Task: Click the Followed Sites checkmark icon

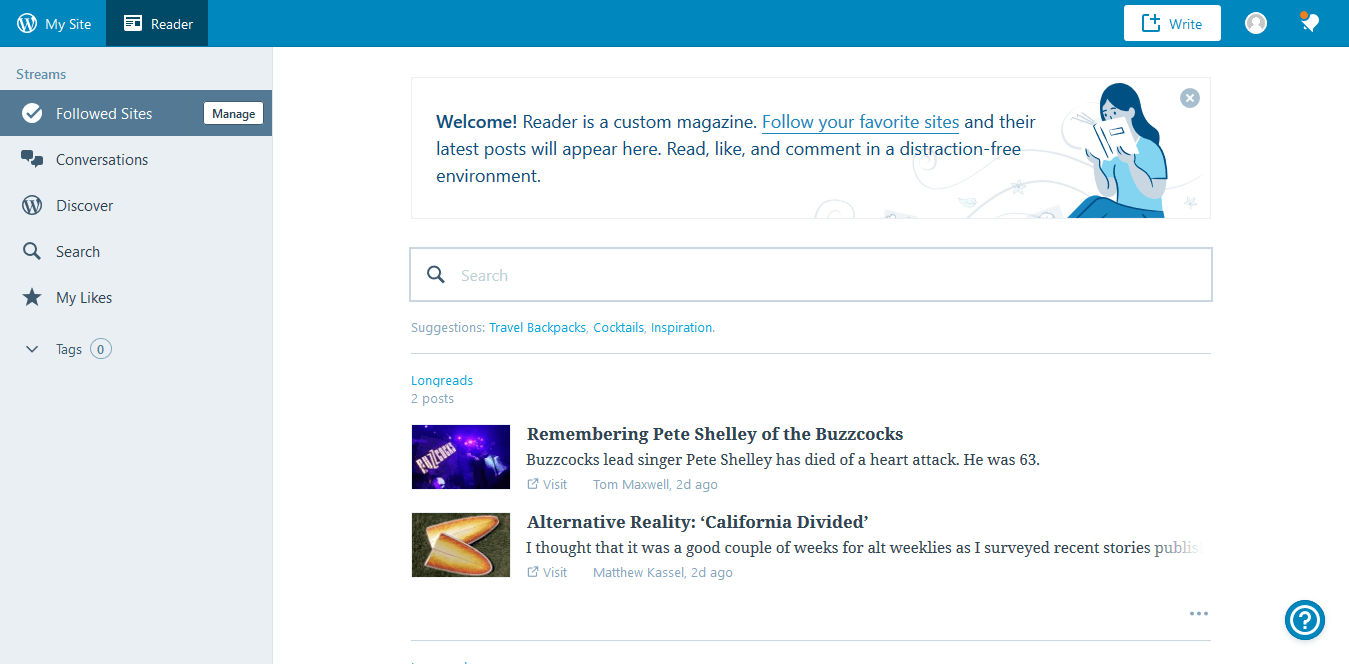Action: (32, 113)
